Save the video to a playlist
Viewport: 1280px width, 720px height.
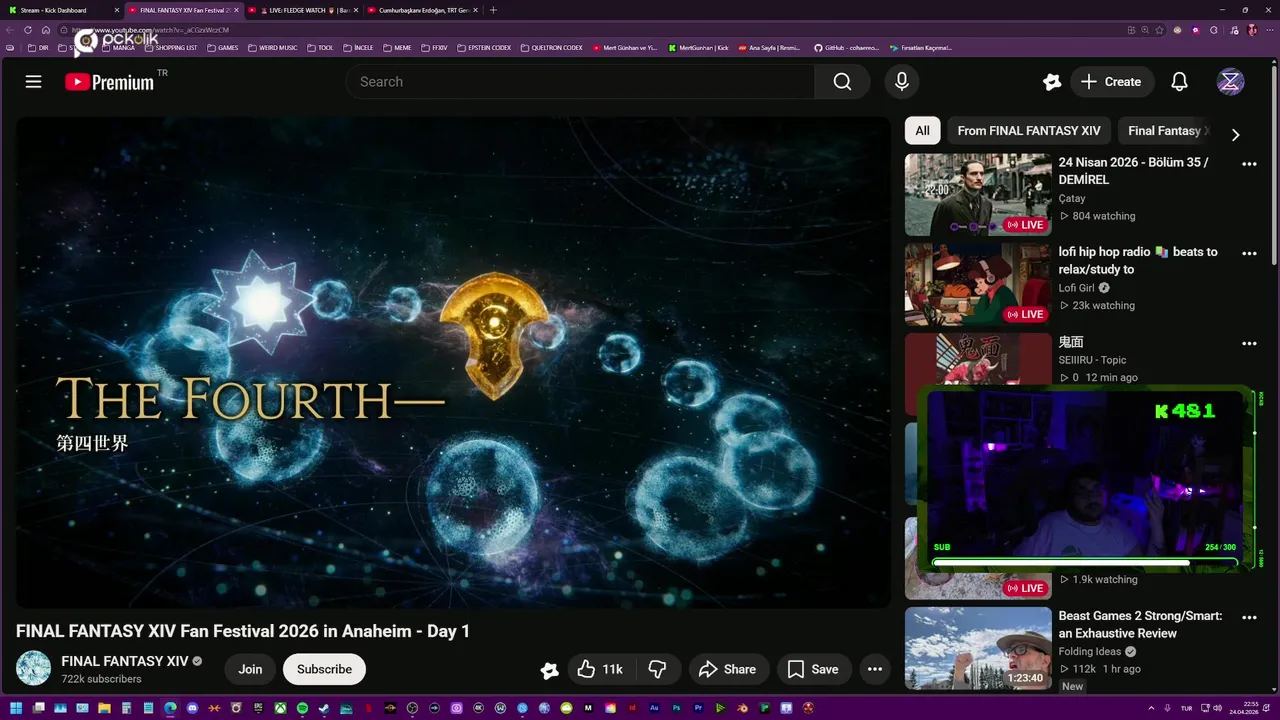click(x=813, y=669)
